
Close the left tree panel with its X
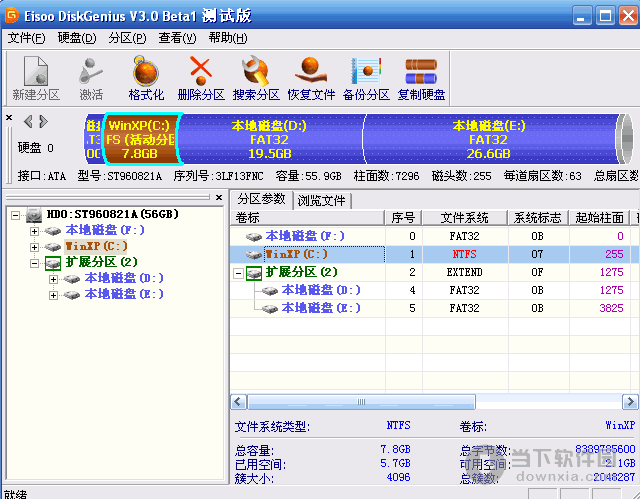(219, 197)
